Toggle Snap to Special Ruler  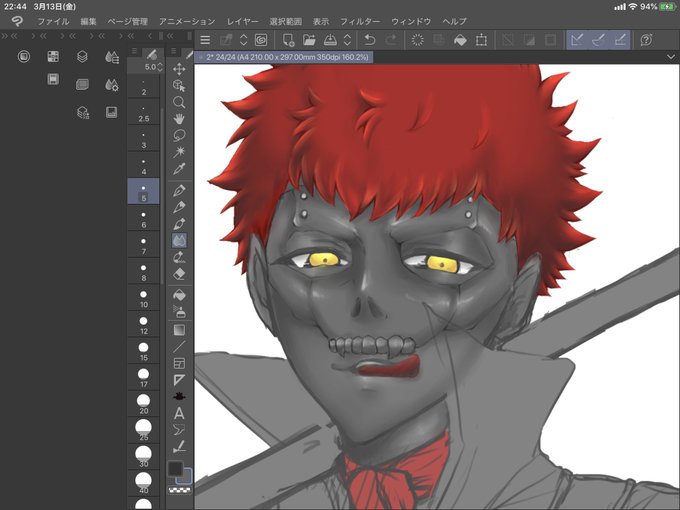tap(598, 40)
